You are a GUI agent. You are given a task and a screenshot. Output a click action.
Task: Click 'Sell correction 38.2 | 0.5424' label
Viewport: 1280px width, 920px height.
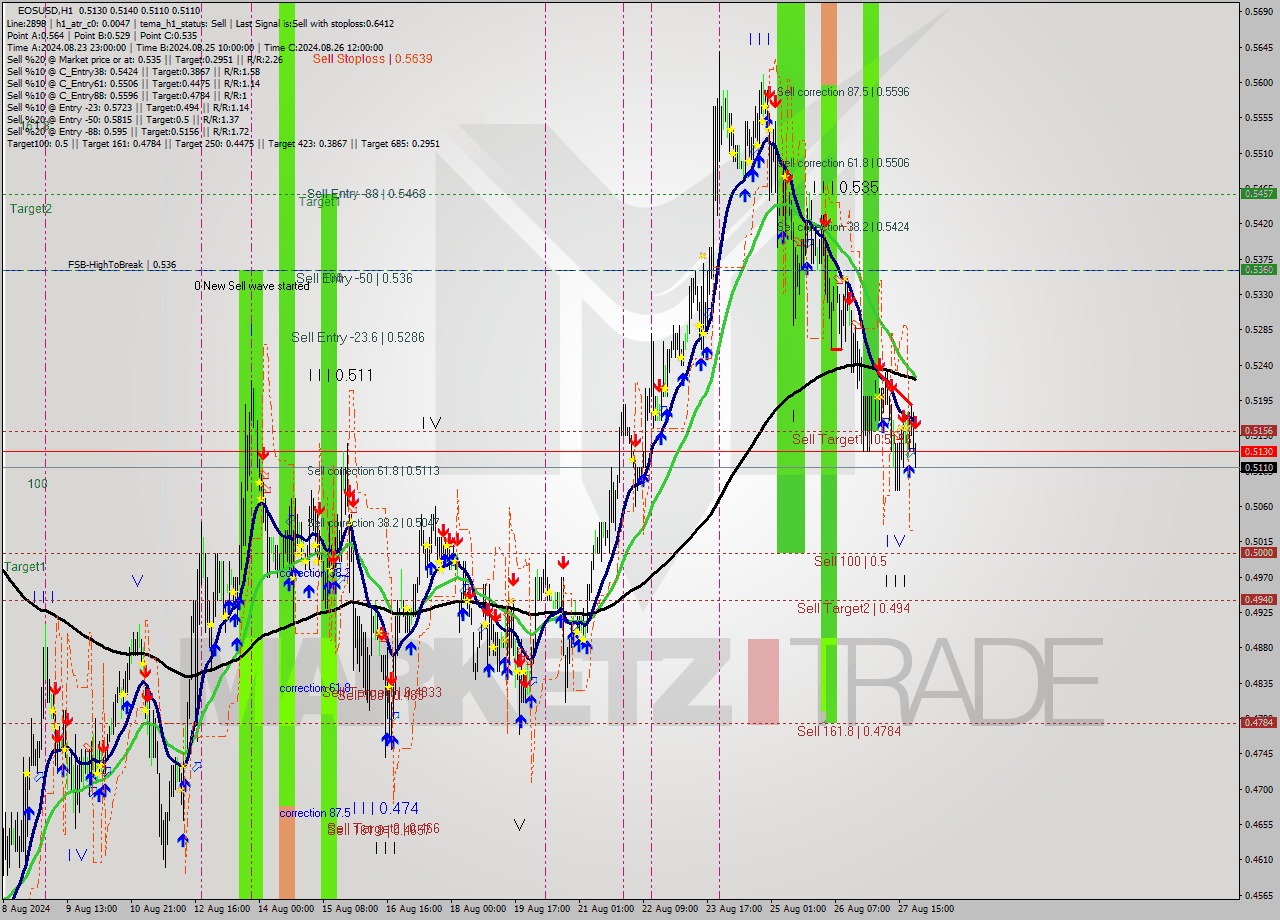(843, 227)
